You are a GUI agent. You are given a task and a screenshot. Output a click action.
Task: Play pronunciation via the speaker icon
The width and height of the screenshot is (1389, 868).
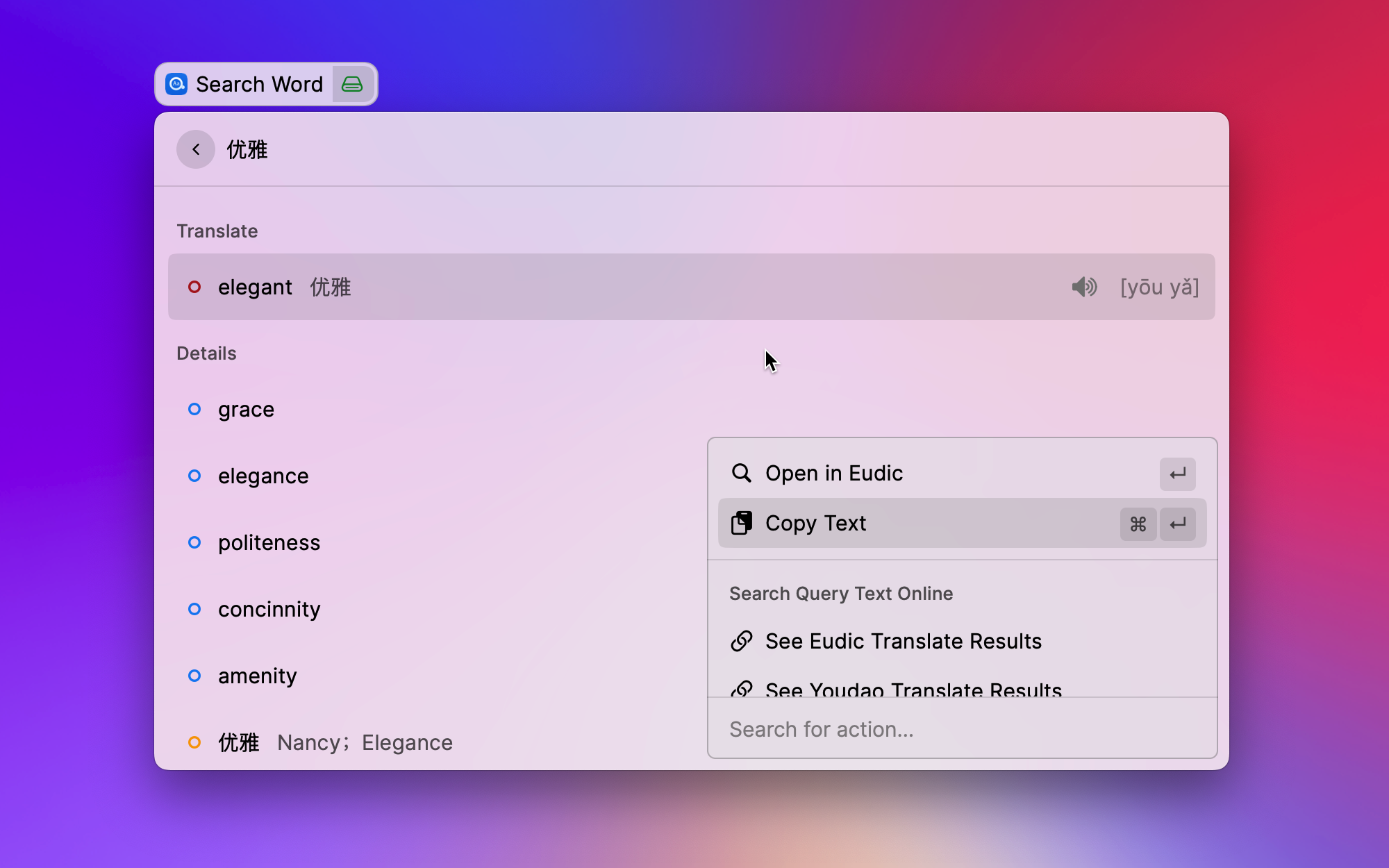click(x=1083, y=287)
